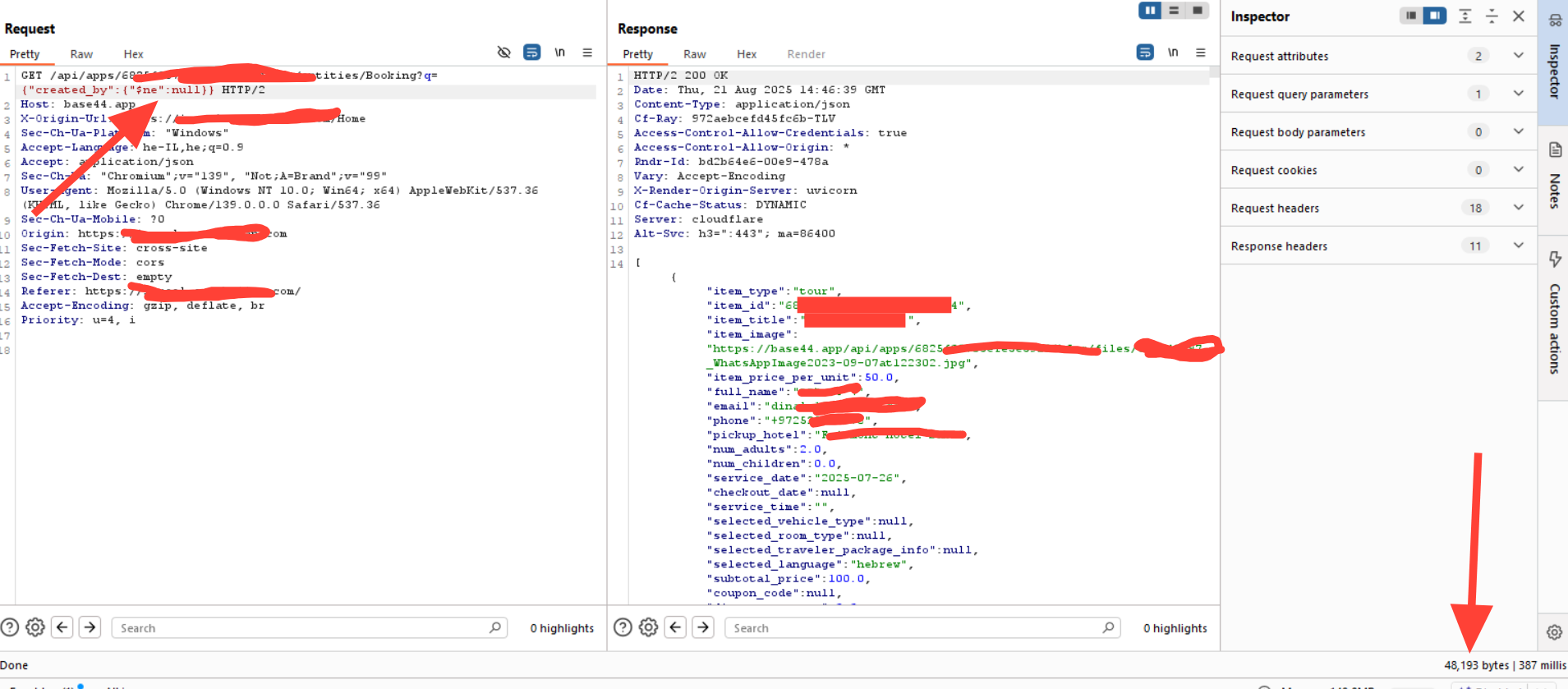
Task: Toggle \n line break display in Response
Action: pos(1173,53)
